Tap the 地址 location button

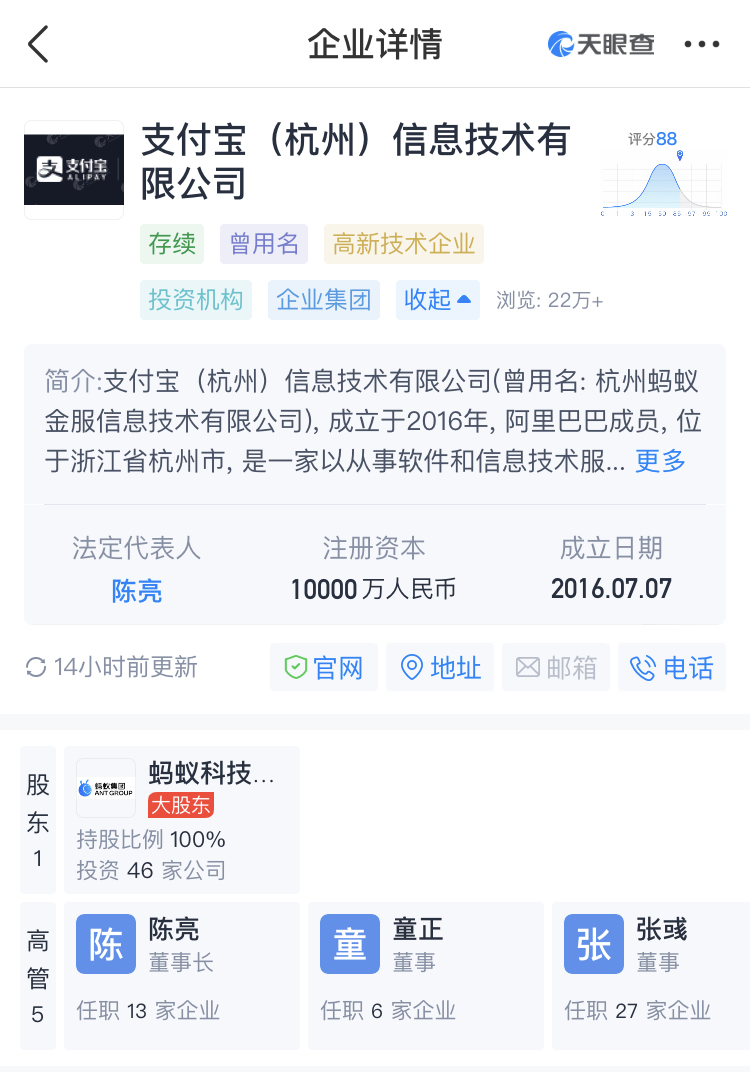coord(440,667)
